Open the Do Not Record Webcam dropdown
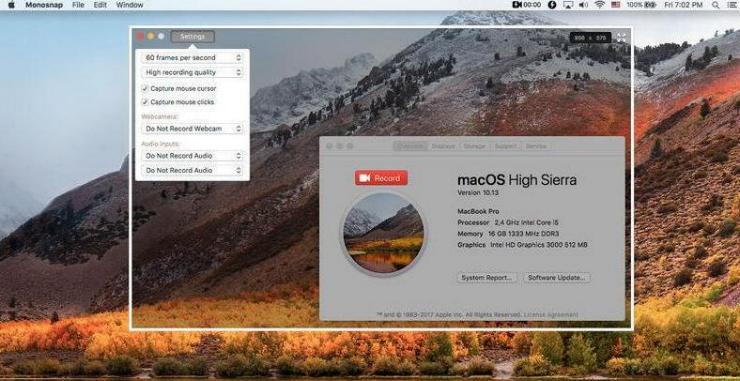Screen dimensions: 740x381 193,128
